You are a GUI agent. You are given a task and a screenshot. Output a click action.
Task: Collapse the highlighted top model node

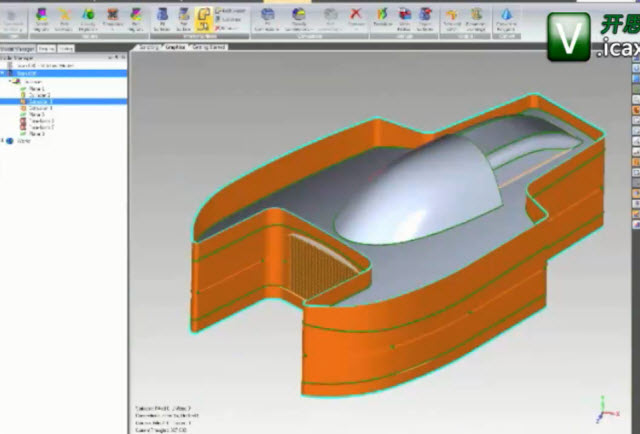[x=4, y=73]
